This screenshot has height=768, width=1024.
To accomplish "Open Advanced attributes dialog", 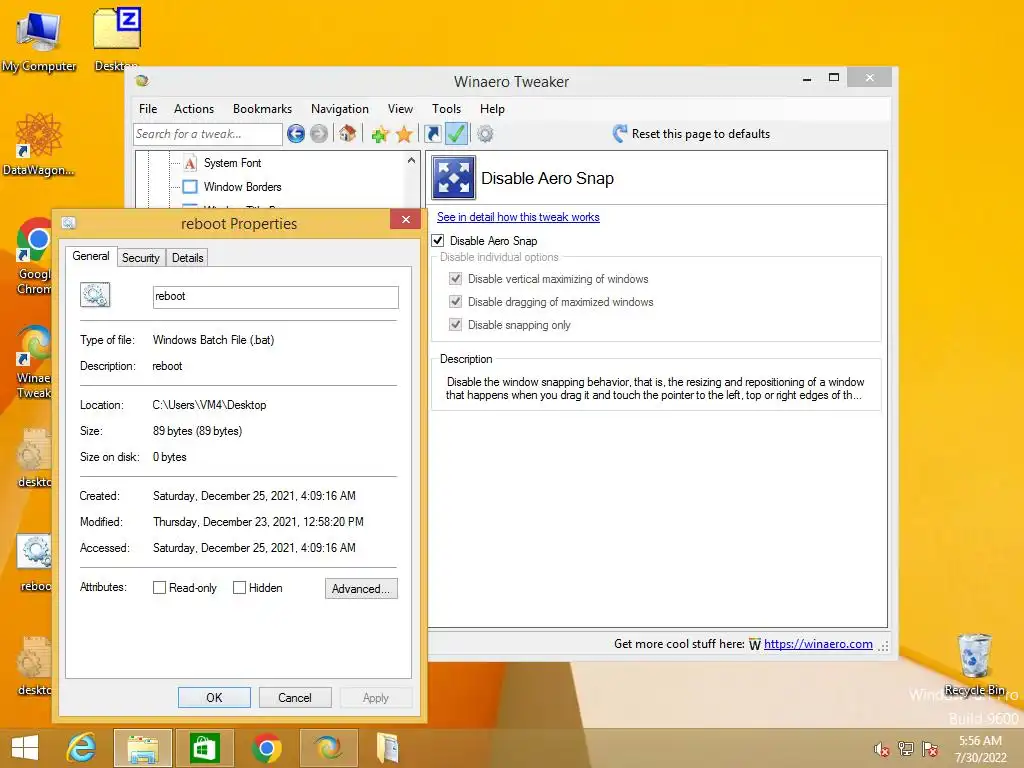I will click(361, 588).
